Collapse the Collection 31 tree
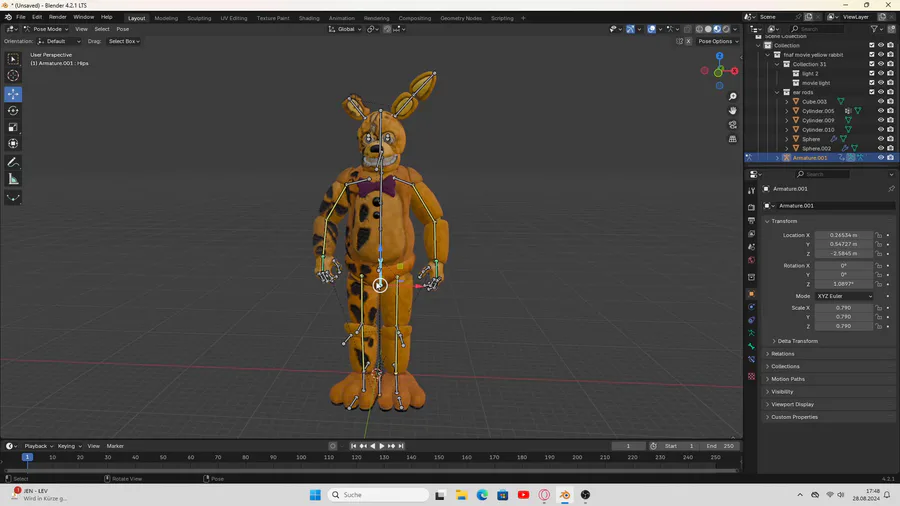 777,64
